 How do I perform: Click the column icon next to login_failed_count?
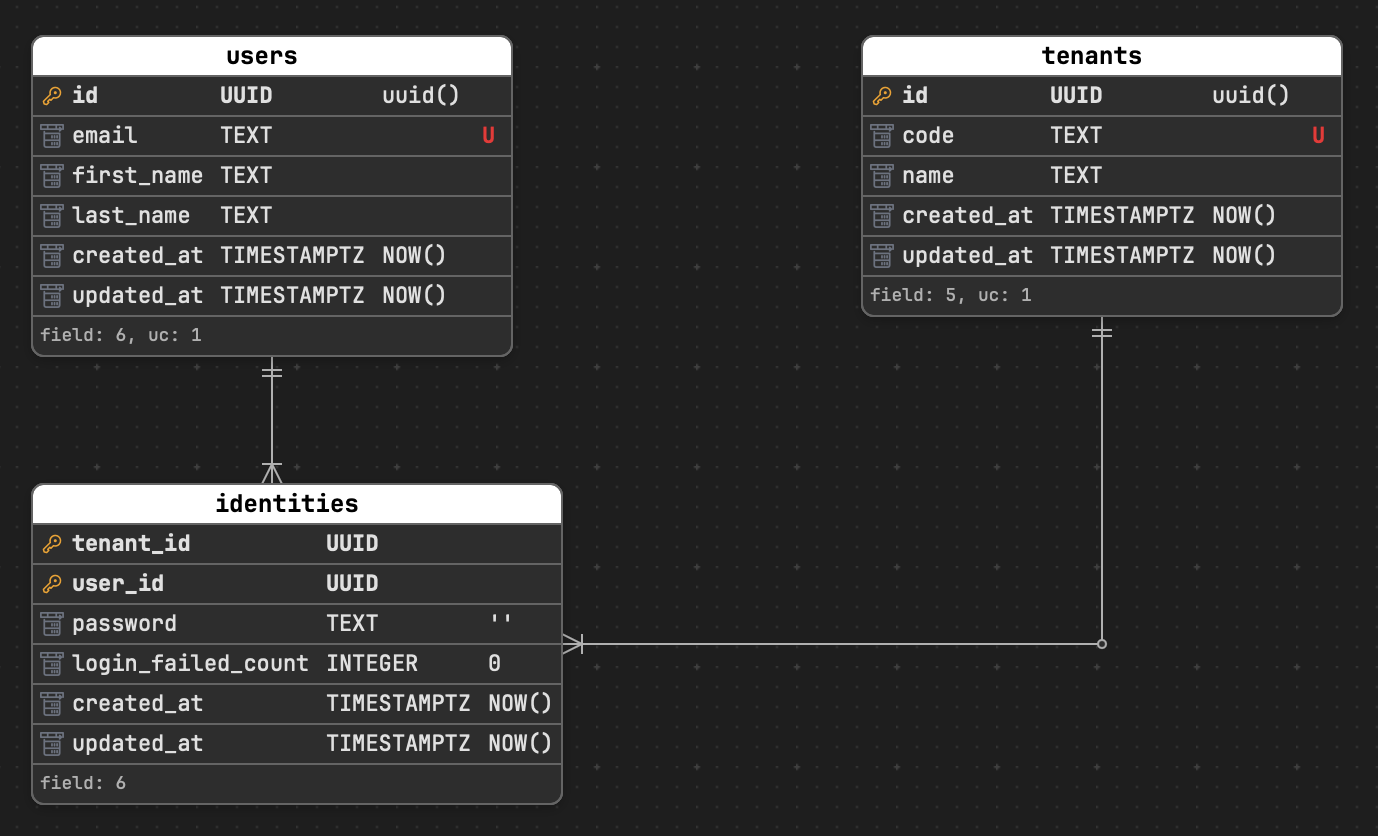[x=51, y=663]
